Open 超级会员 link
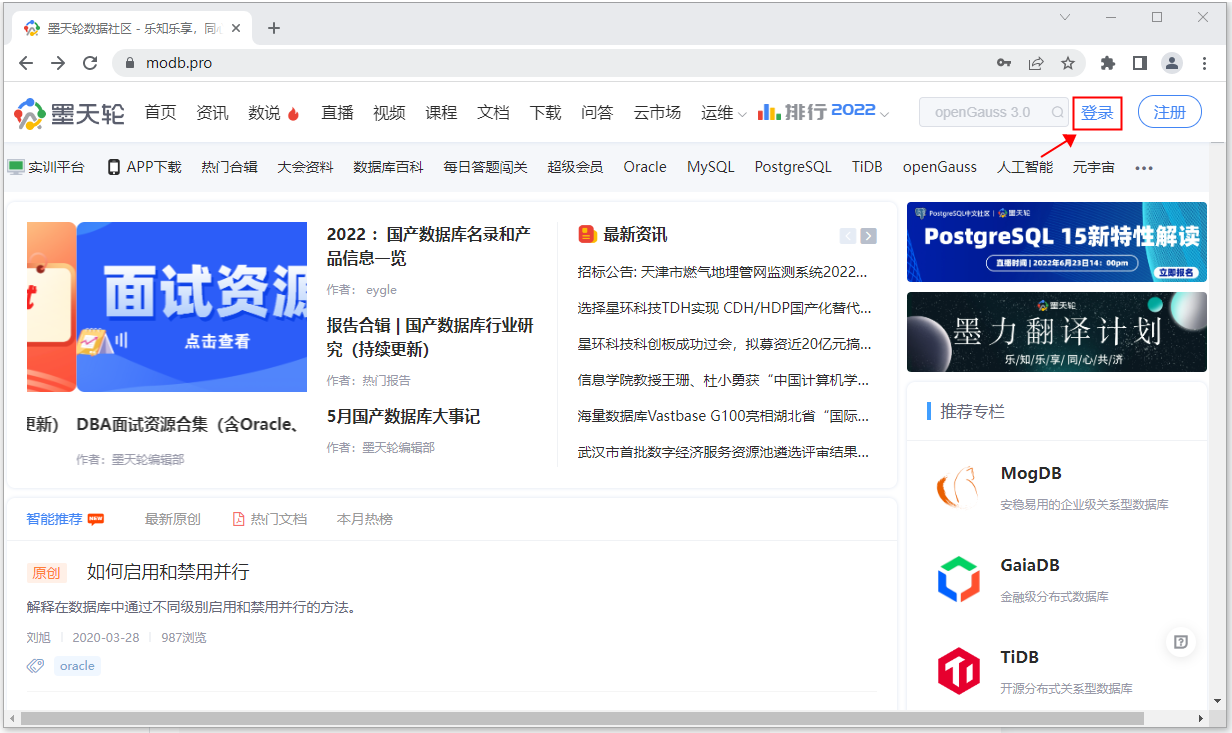The width and height of the screenshot is (1232, 733). pos(575,167)
